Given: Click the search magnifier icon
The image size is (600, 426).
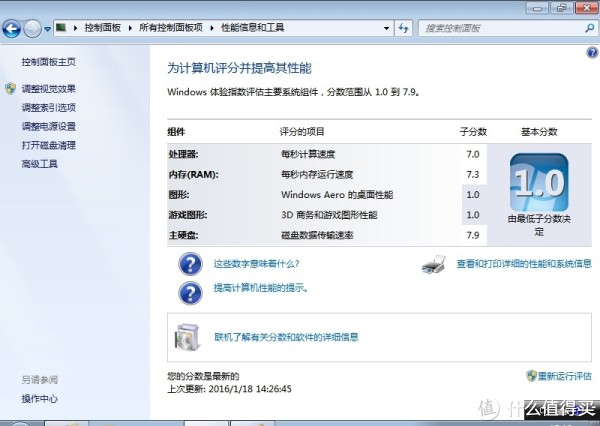Looking at the screenshot, I should pyautogui.click(x=590, y=28).
